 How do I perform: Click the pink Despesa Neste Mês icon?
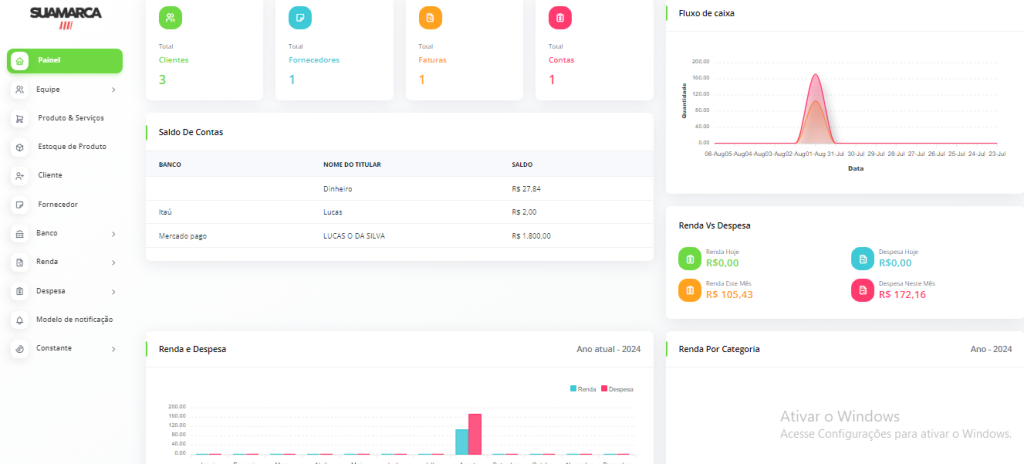click(x=863, y=290)
